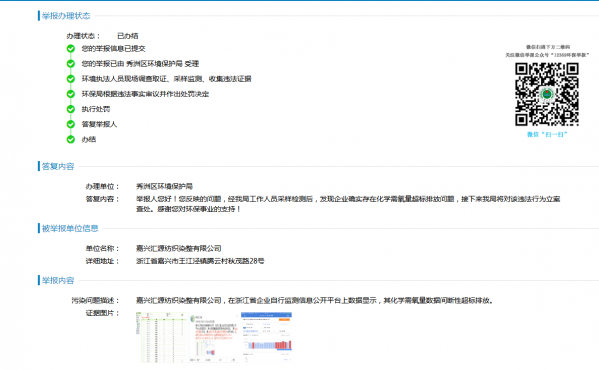The width and height of the screenshot is (599, 370).
Task: Click green check icon beside 答复举报人
Action: click(71, 124)
